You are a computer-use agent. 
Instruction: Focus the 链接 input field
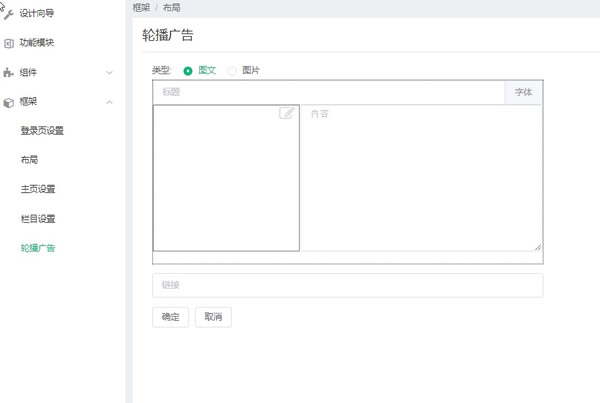[x=347, y=286]
